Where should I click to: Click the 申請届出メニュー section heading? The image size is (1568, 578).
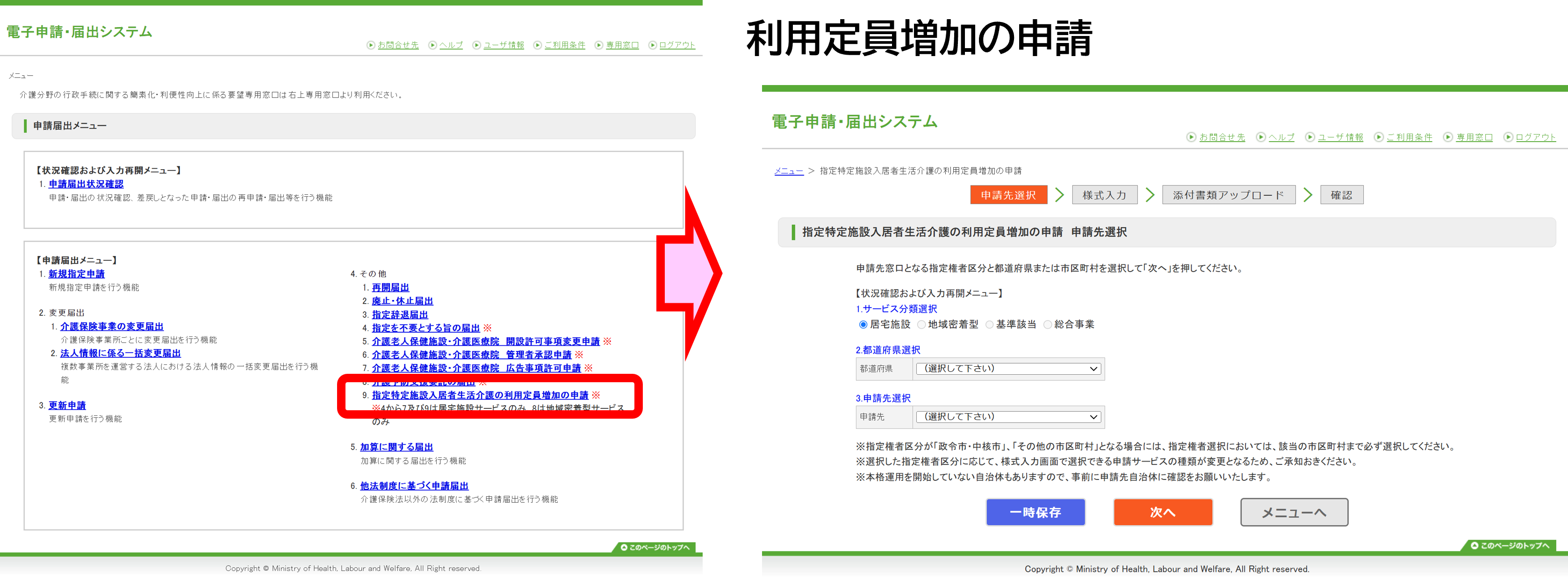(70, 126)
